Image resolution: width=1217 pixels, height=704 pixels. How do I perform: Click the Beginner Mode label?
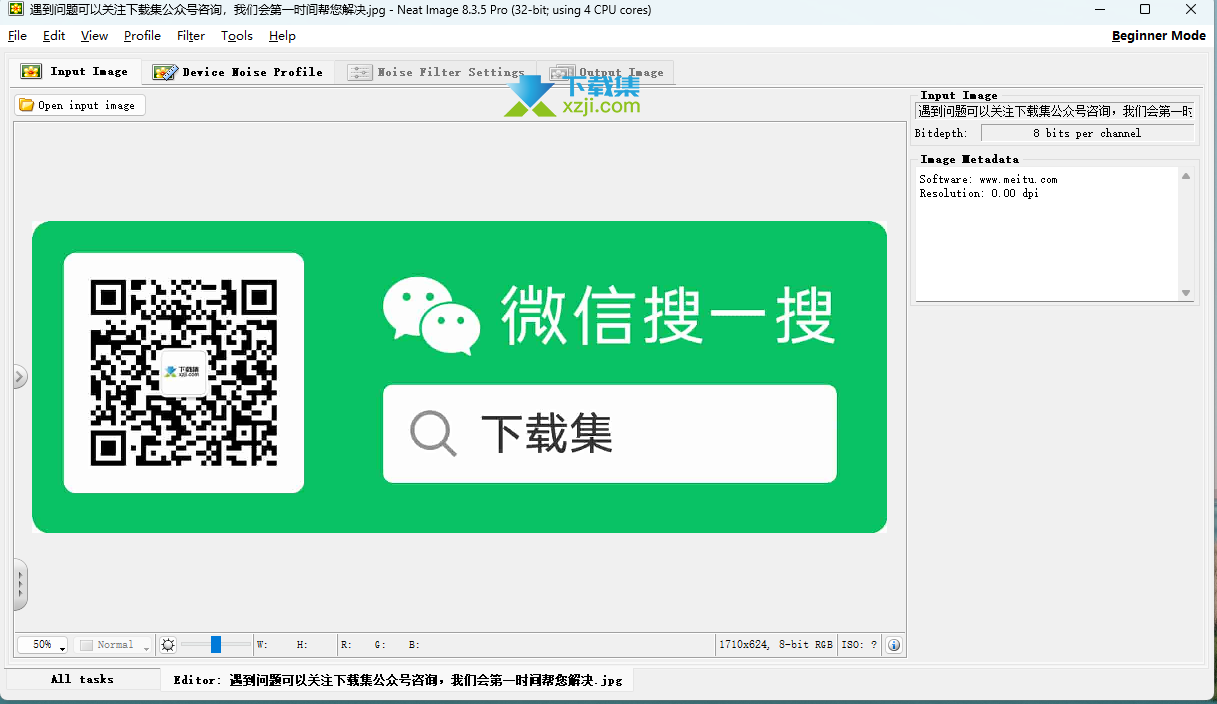pyautogui.click(x=1159, y=35)
